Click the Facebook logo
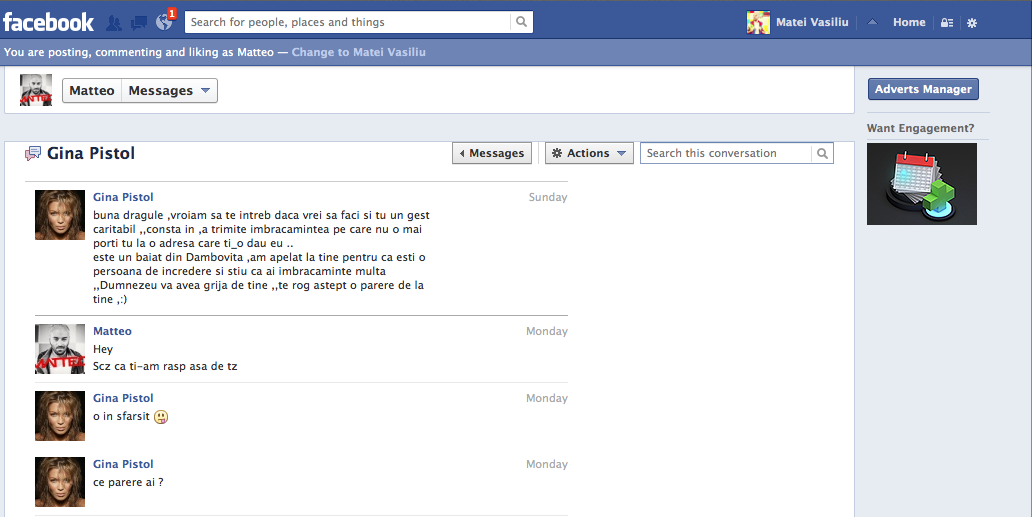Screen dimensions: 1032x517 tap(48, 21)
